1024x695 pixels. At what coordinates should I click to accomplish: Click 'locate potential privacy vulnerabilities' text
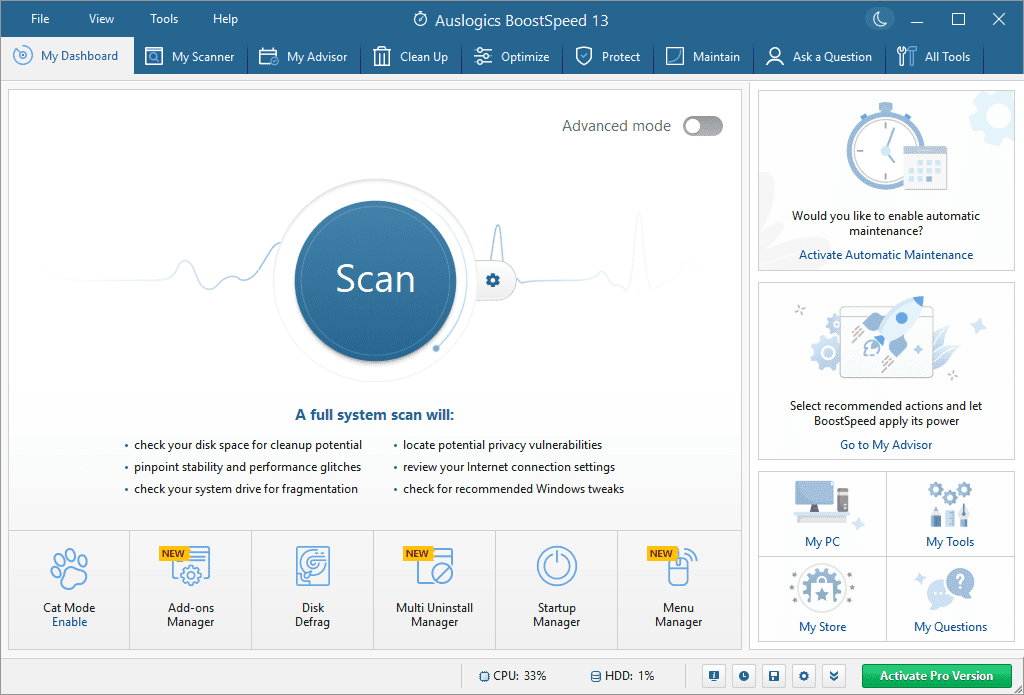coord(503,445)
